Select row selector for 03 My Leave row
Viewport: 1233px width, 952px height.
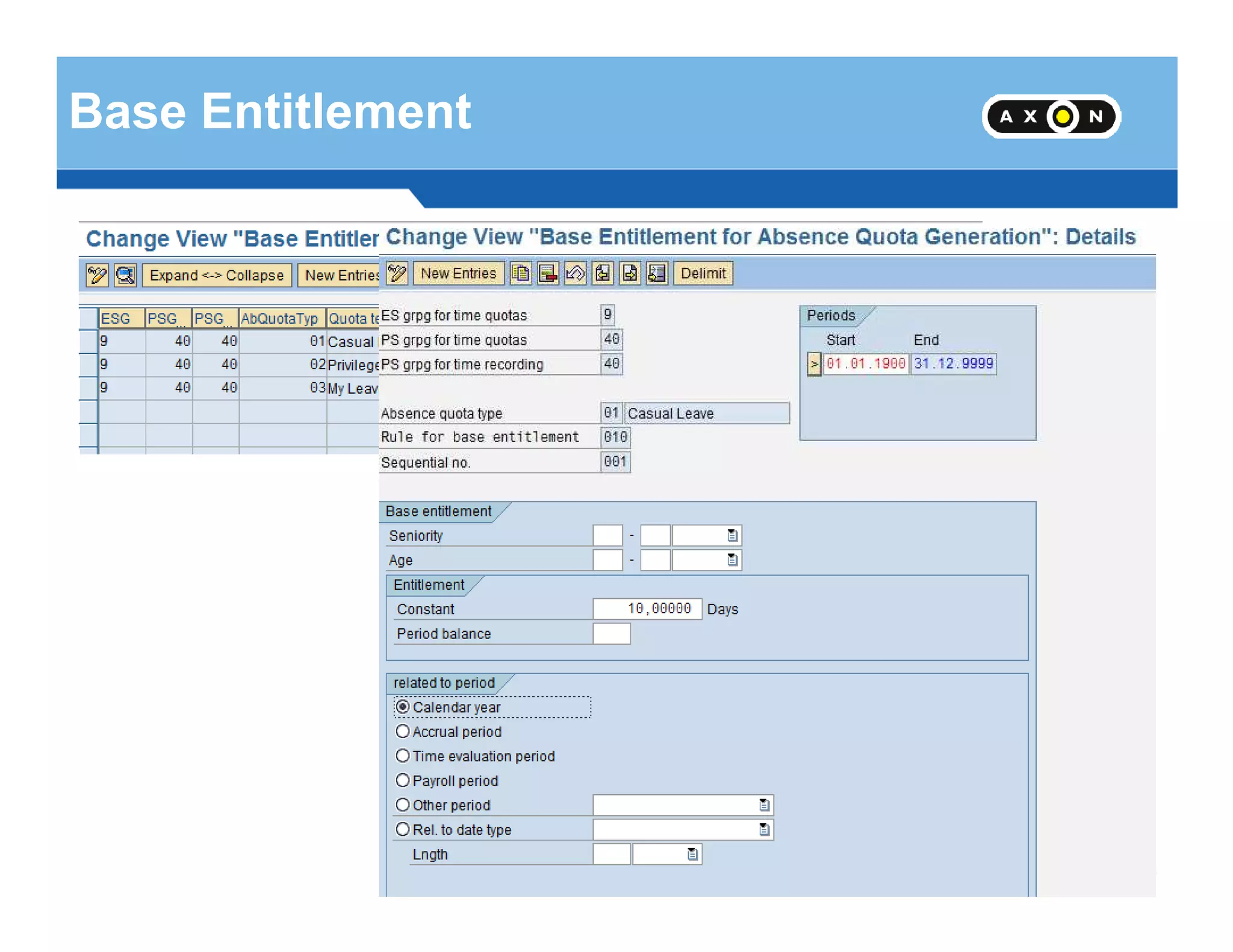pos(89,388)
